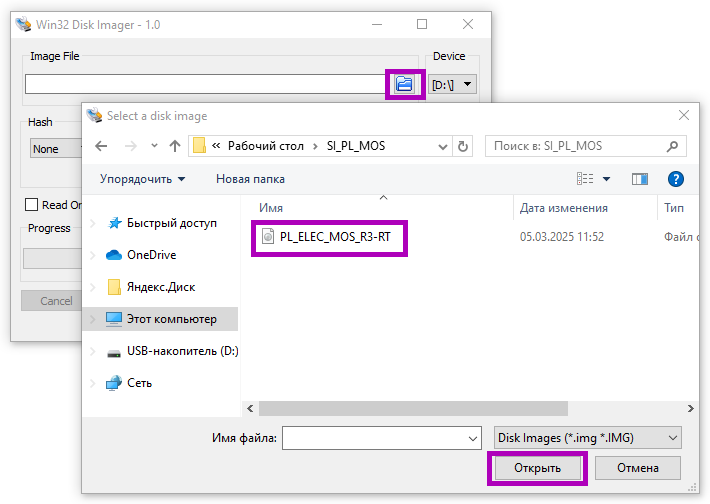Sort by Дата изменения column header
This screenshot has width=710, height=504.
[x=563, y=208]
